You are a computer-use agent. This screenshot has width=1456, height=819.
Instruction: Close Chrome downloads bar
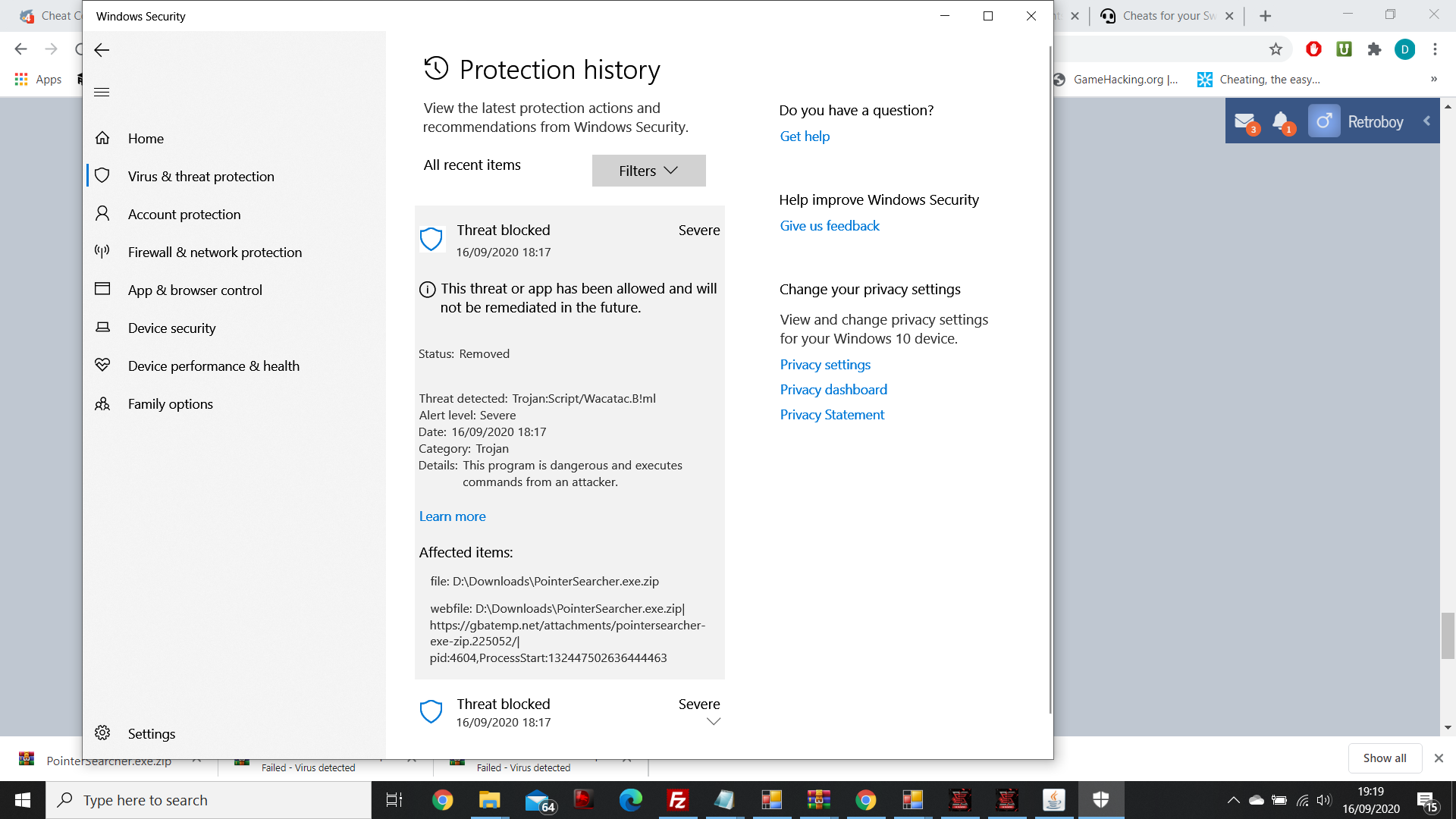tap(1439, 758)
